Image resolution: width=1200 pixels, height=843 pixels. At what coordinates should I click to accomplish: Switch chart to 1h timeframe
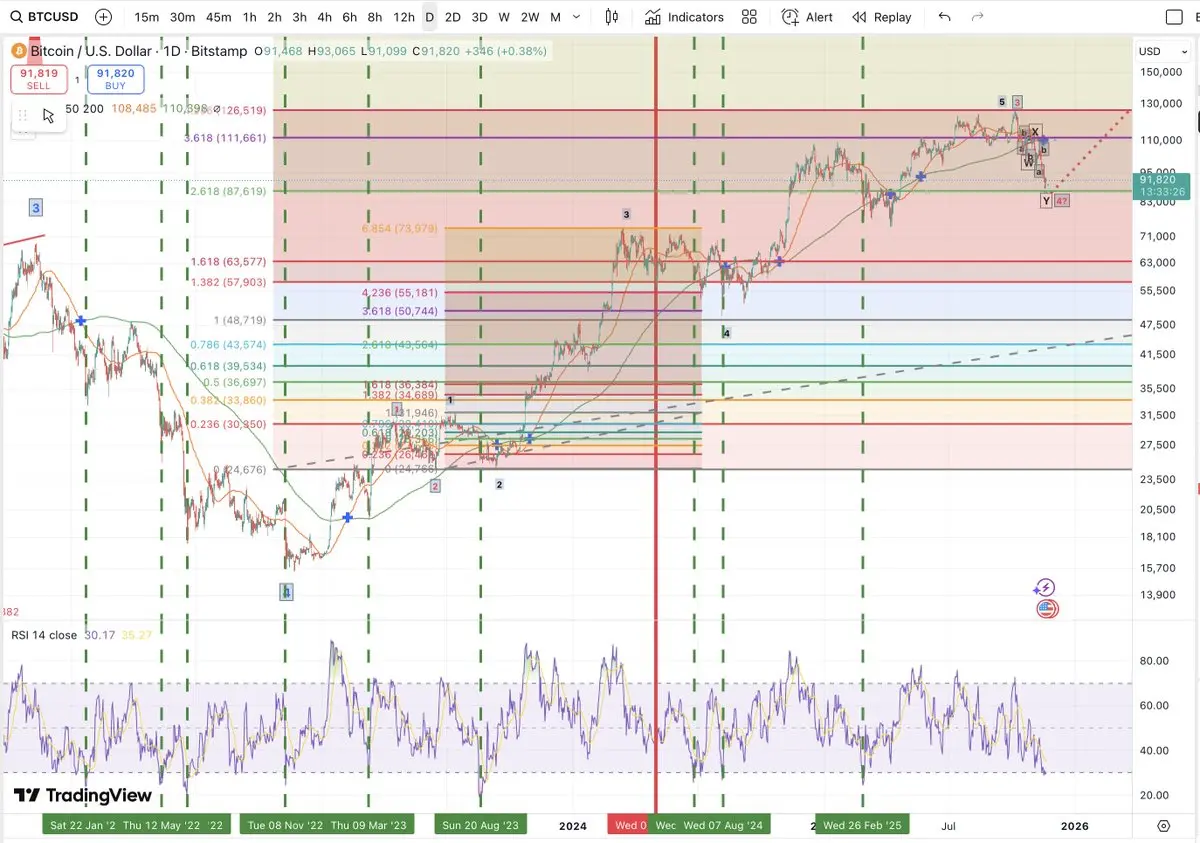250,17
